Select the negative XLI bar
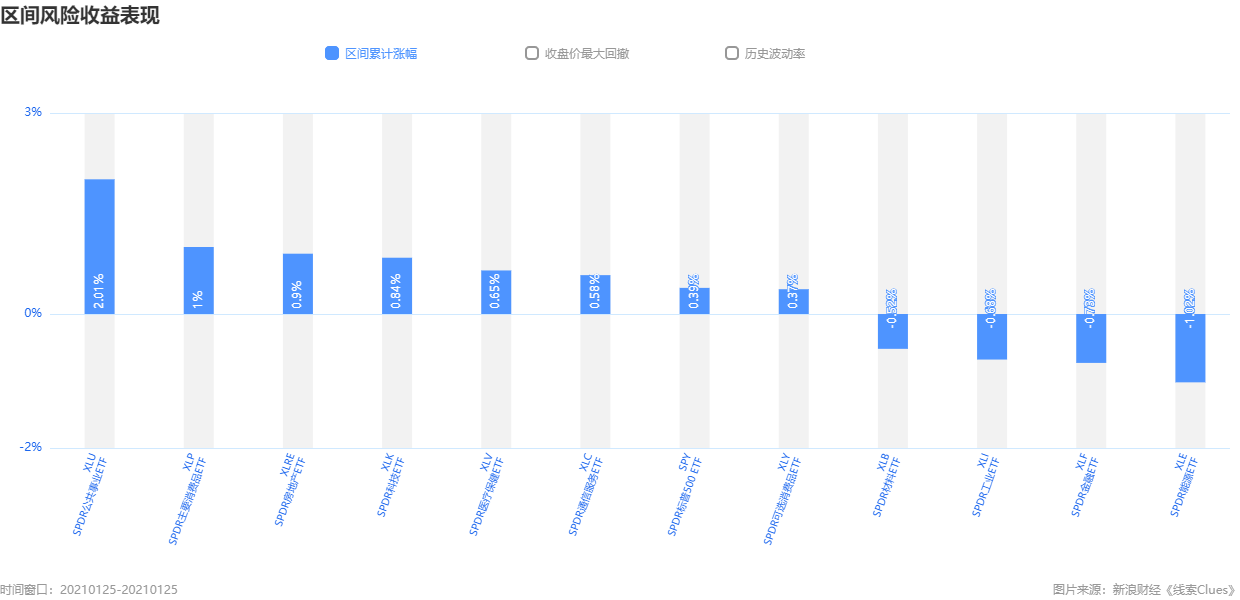 (x=992, y=336)
